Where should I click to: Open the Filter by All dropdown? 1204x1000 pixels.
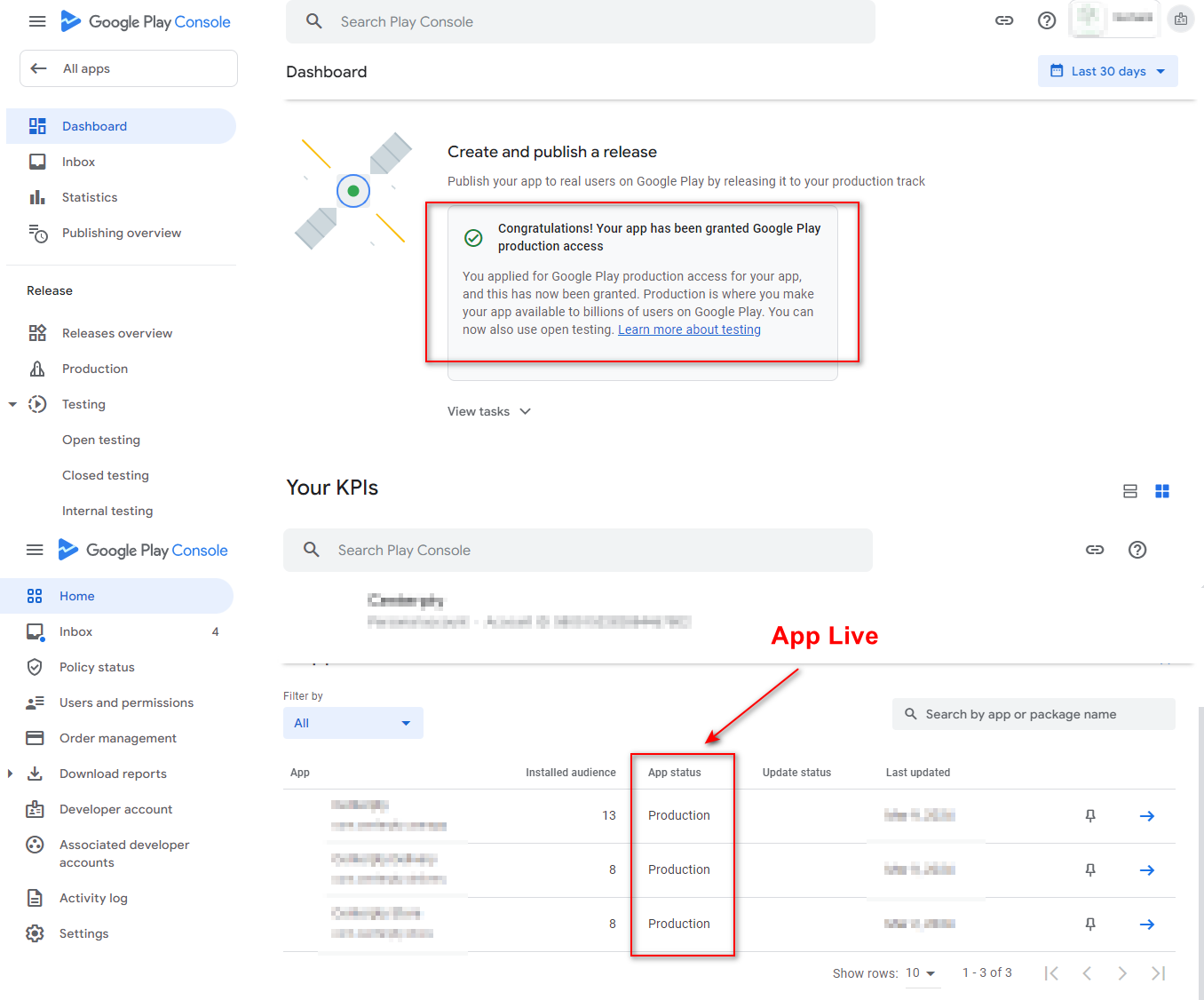coord(352,722)
